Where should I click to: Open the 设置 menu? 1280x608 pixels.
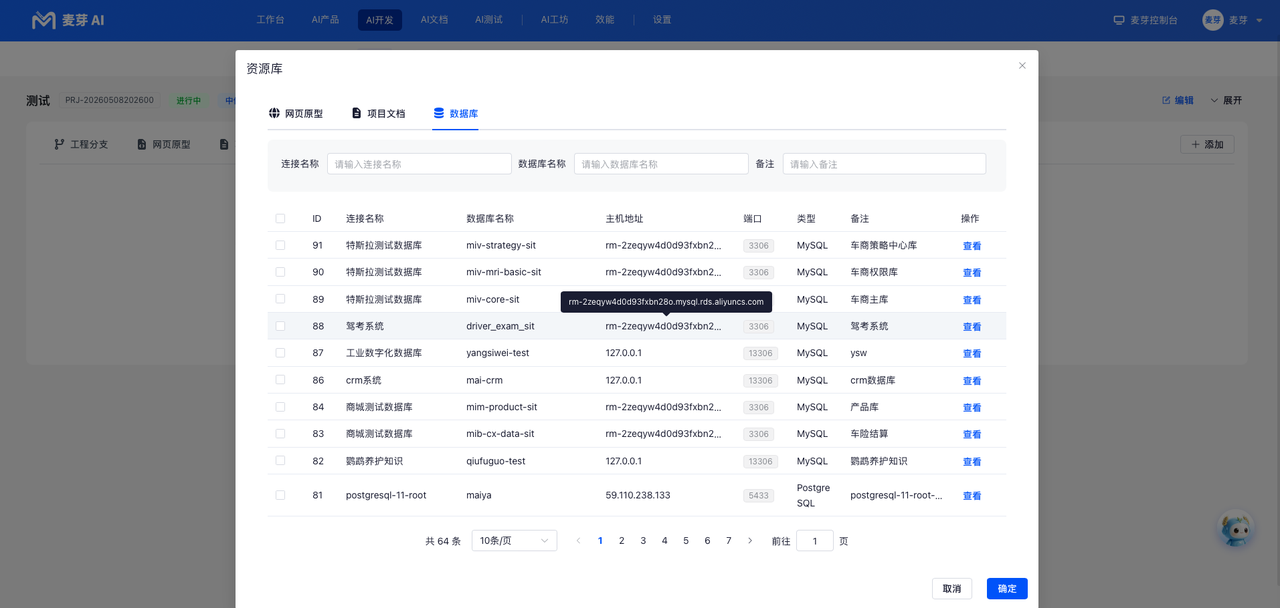tap(662, 20)
